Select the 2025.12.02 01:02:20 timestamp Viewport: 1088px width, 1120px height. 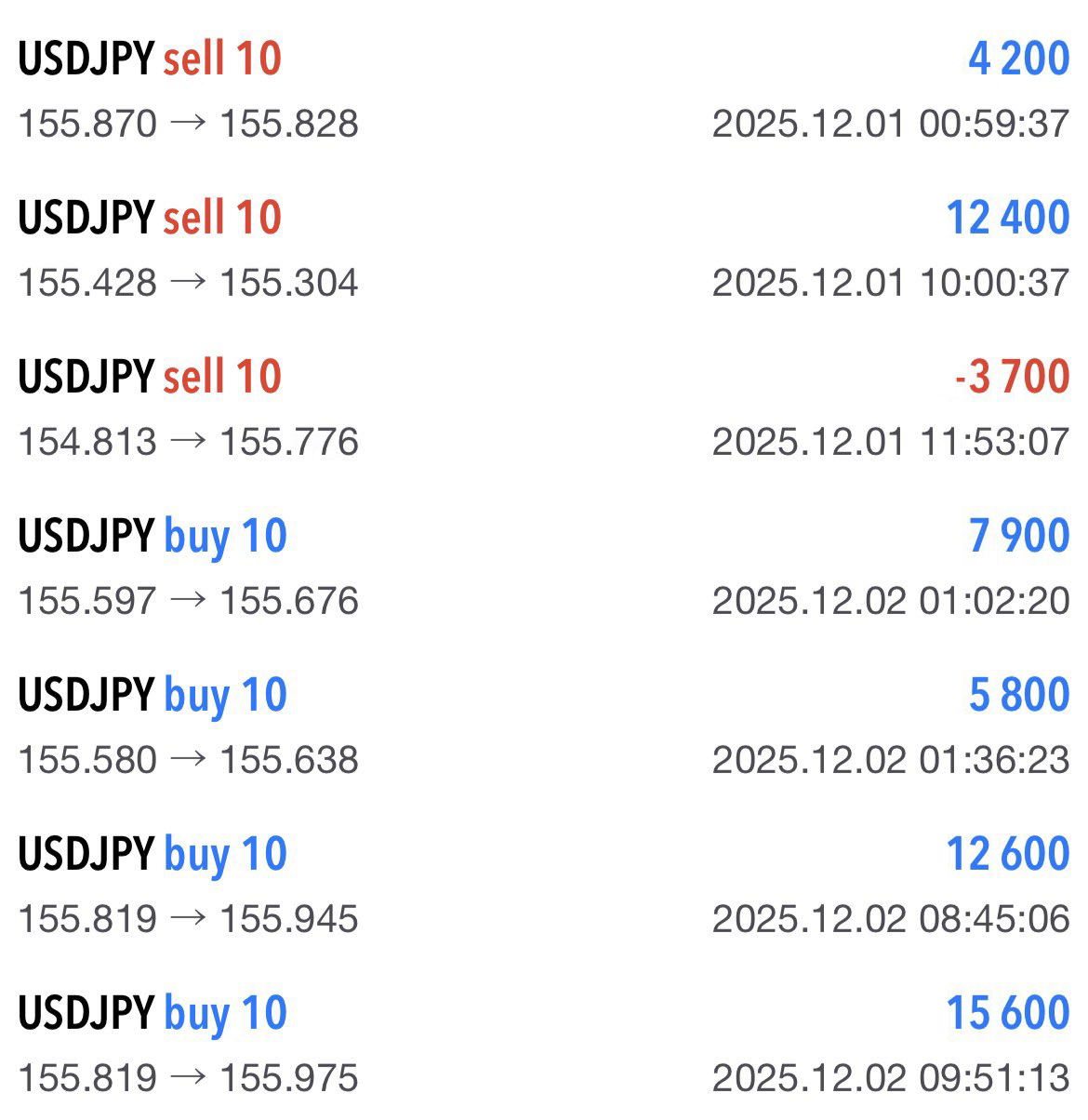890,601
